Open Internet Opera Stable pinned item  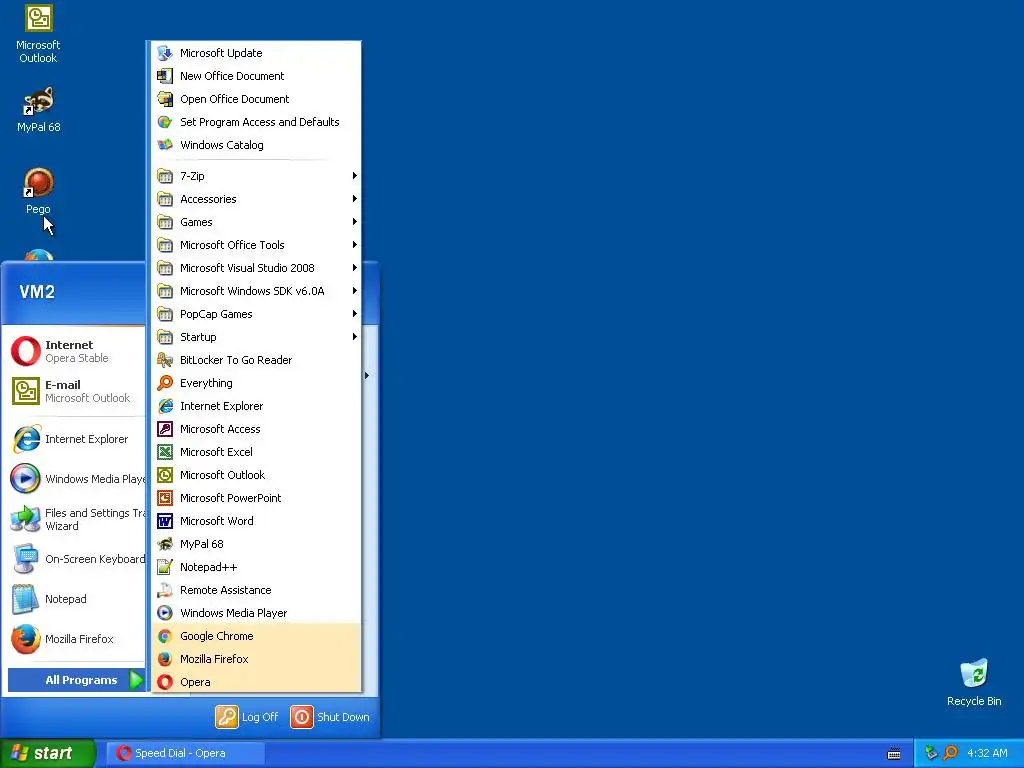(76, 351)
